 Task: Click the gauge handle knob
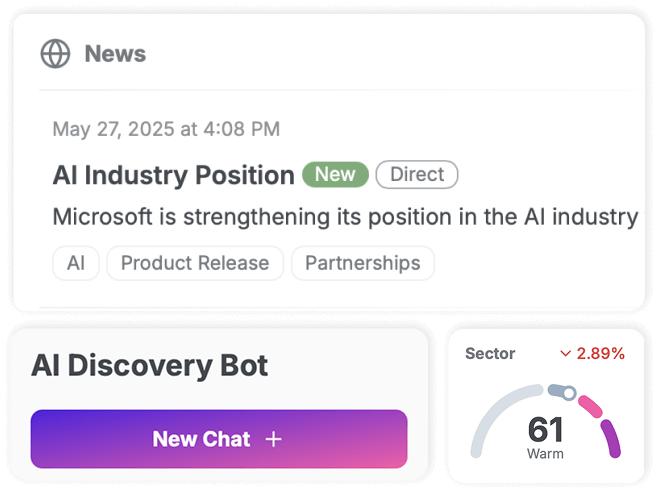[x=569, y=393]
